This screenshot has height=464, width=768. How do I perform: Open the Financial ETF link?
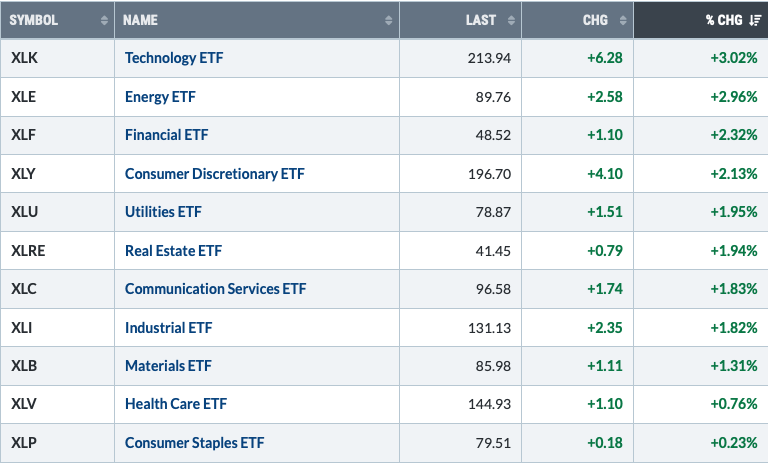coord(168,135)
